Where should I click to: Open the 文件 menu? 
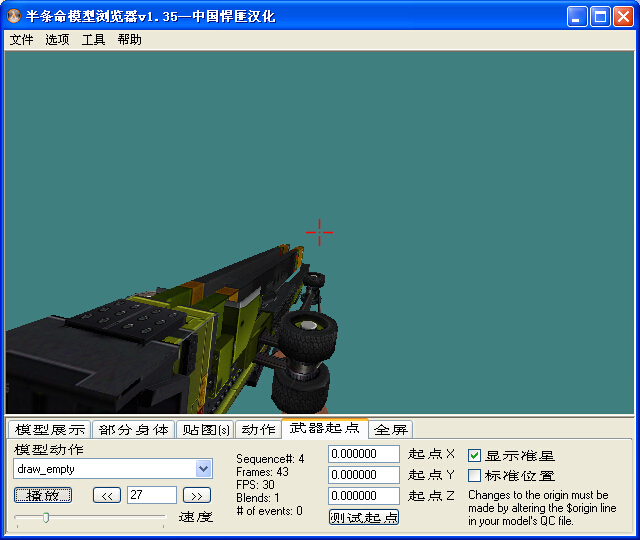point(21,40)
